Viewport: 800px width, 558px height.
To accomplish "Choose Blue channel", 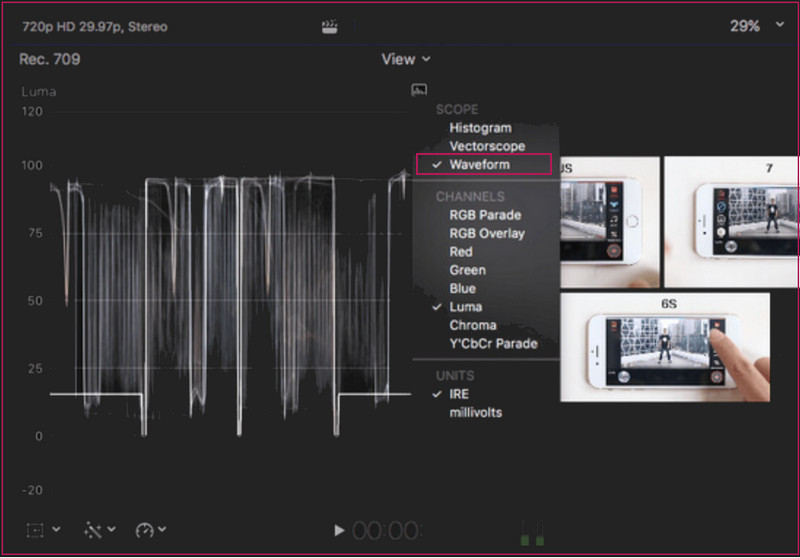I will pos(462,289).
